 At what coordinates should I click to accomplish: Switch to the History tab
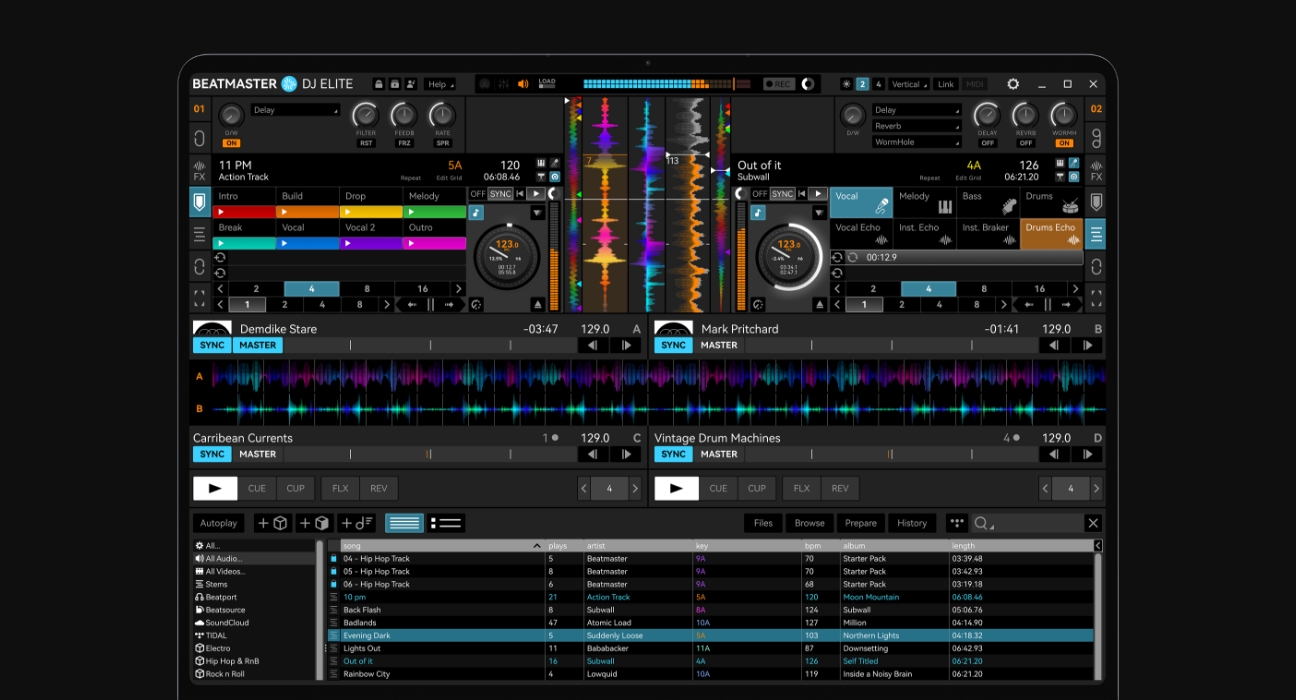click(911, 523)
